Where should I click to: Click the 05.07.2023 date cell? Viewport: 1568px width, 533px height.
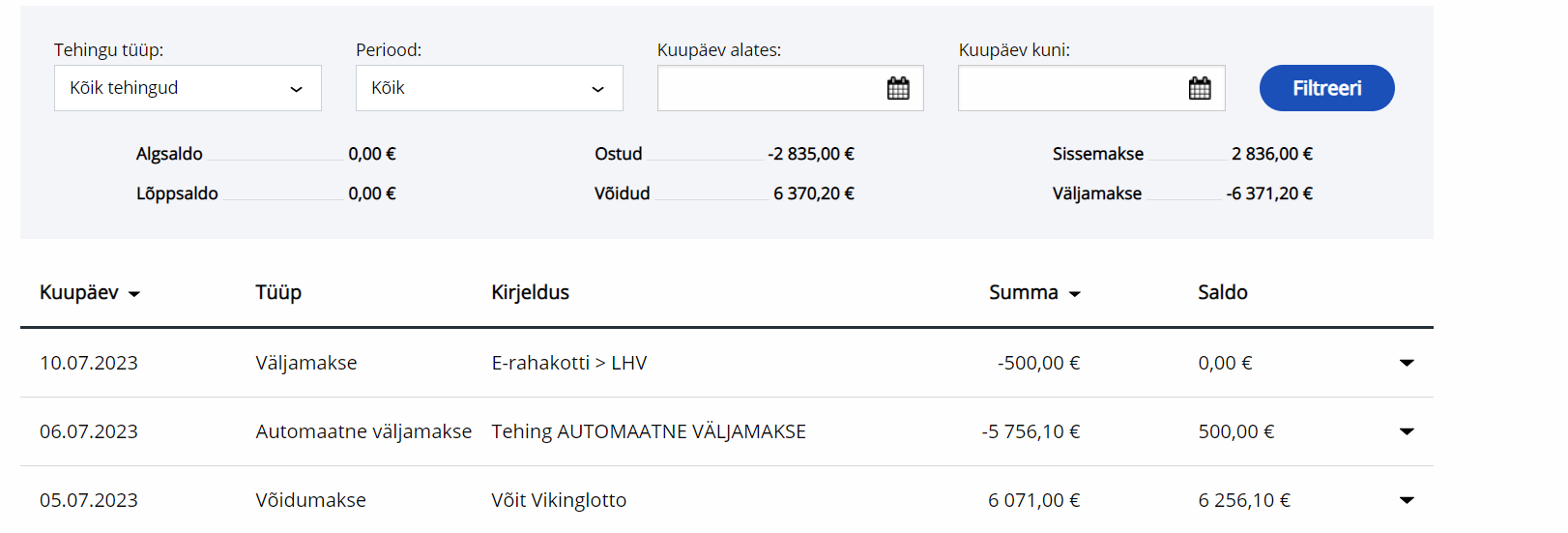[x=89, y=501]
